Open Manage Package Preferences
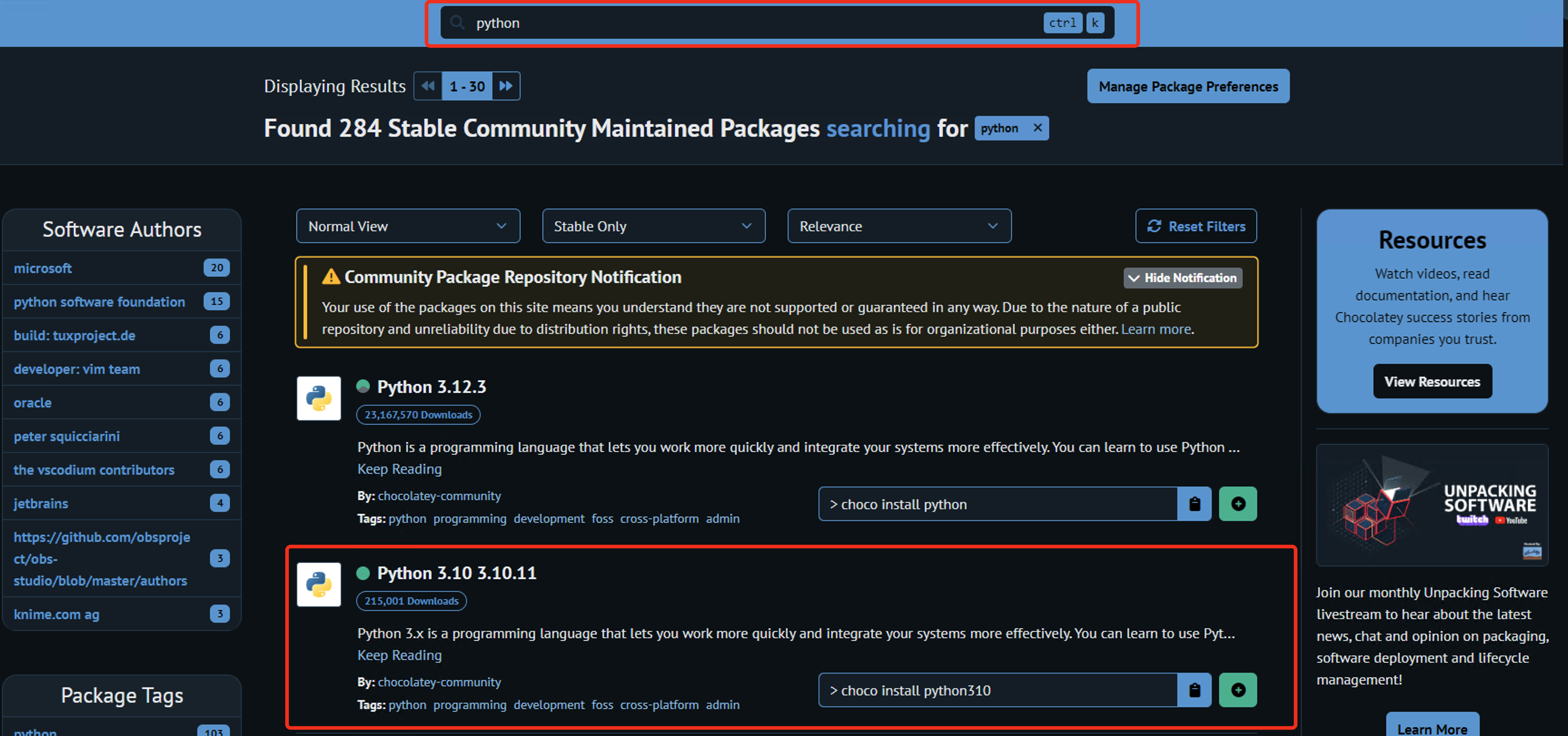 pyautogui.click(x=1187, y=86)
